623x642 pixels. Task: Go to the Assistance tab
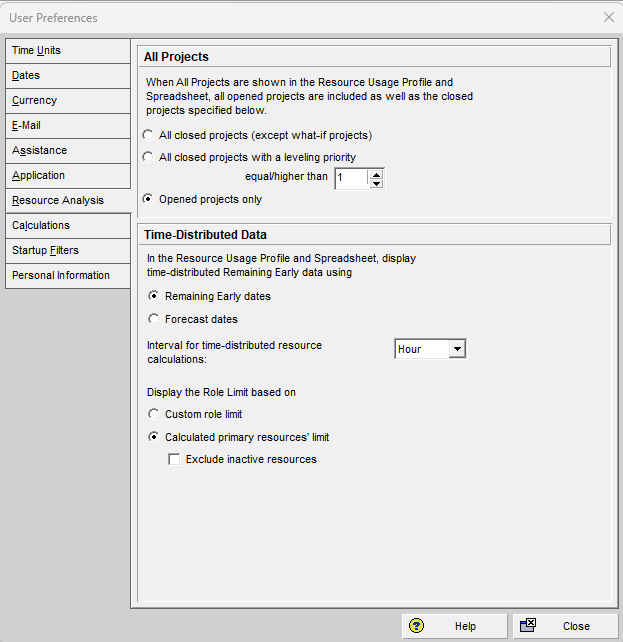68,151
